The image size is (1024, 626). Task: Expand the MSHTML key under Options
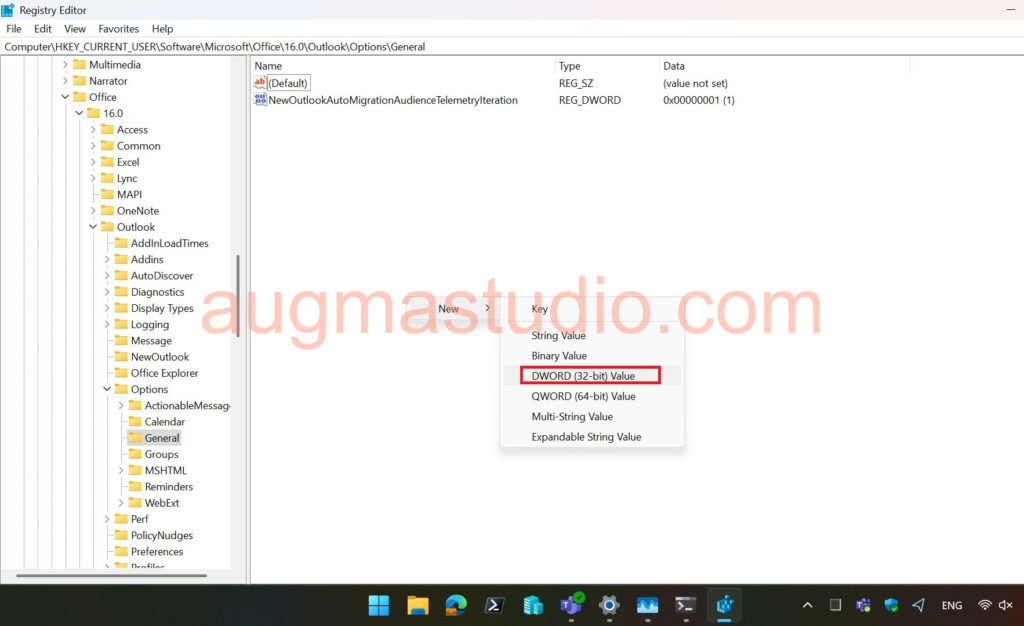coord(121,470)
